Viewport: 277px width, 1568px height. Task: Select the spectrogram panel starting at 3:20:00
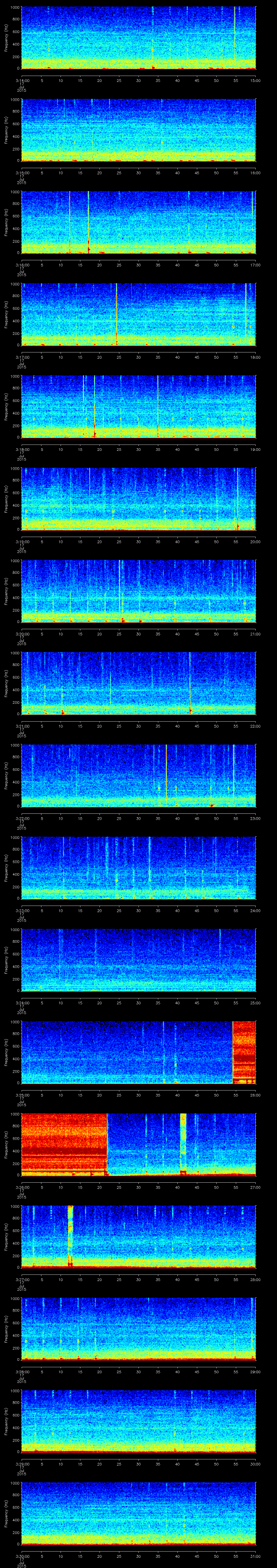(x=139, y=591)
